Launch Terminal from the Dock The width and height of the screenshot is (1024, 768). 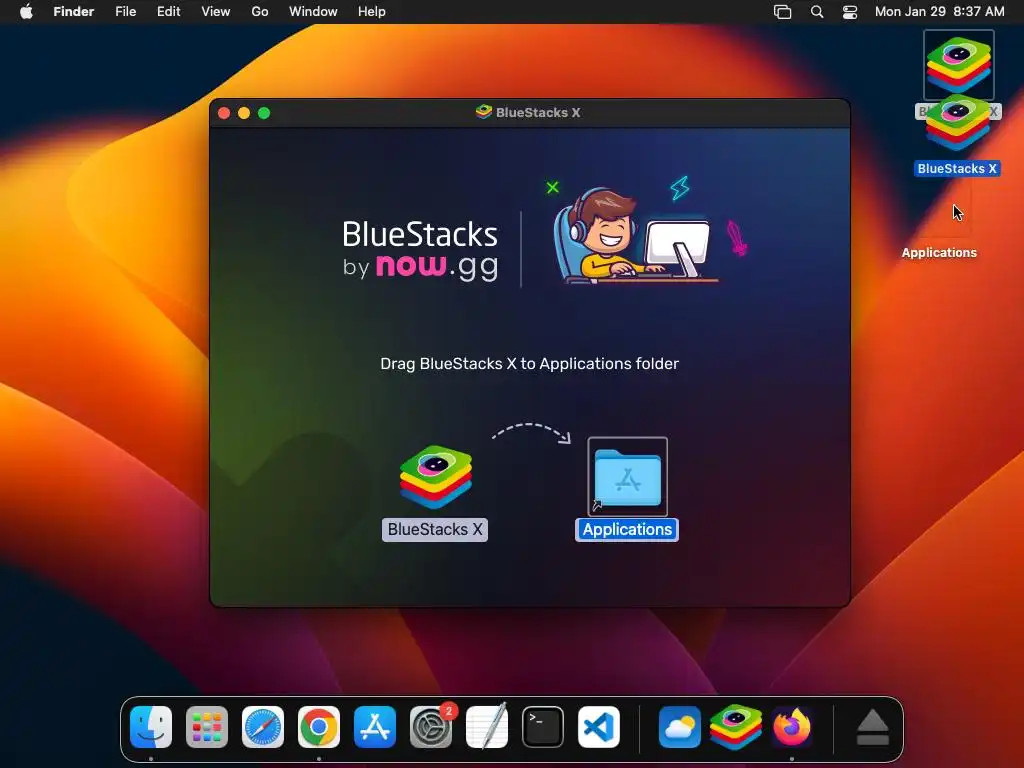(x=543, y=727)
